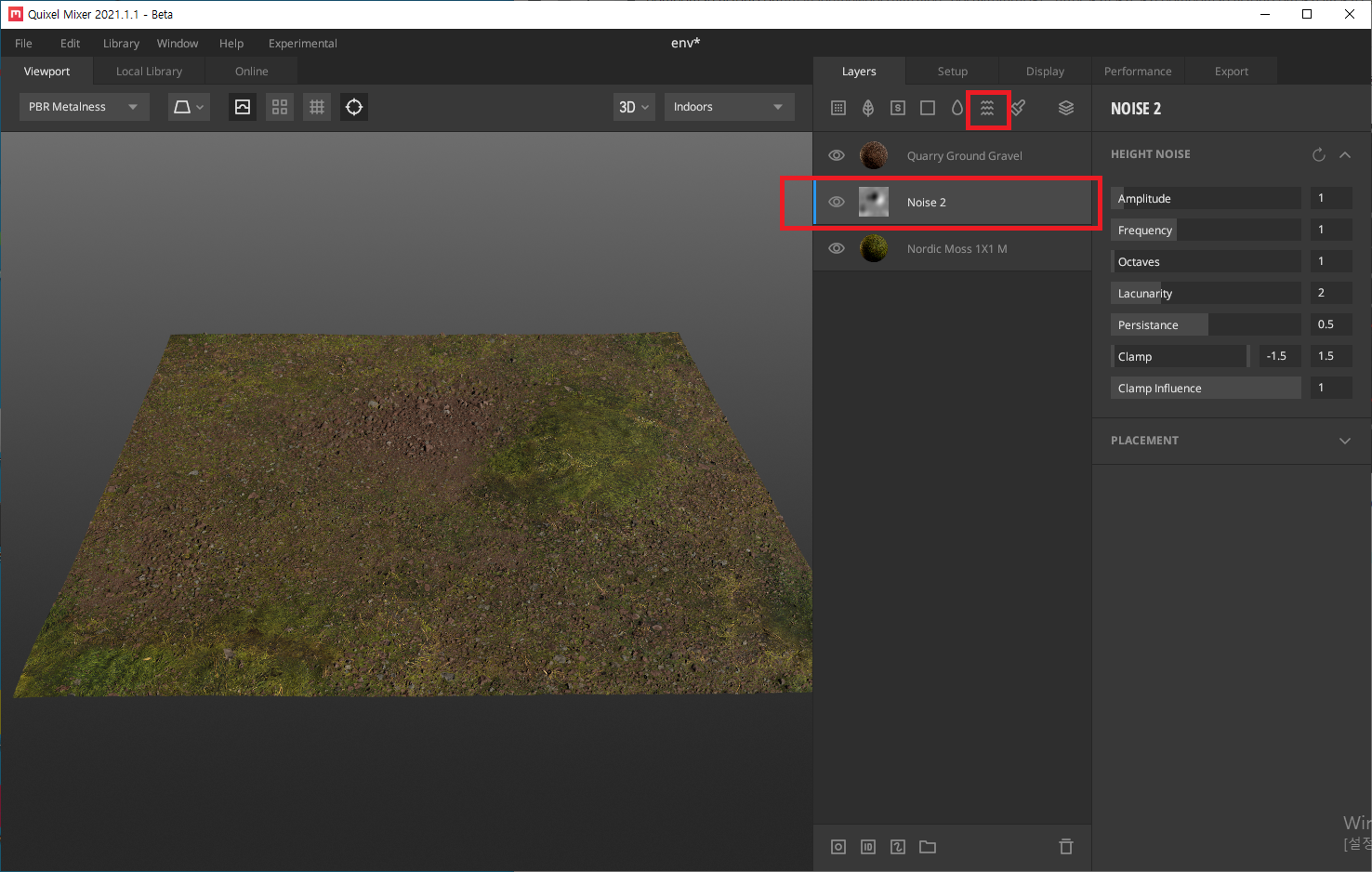The width and height of the screenshot is (1372, 872).
Task: Reset Height Noise settings
Action: [1318, 154]
